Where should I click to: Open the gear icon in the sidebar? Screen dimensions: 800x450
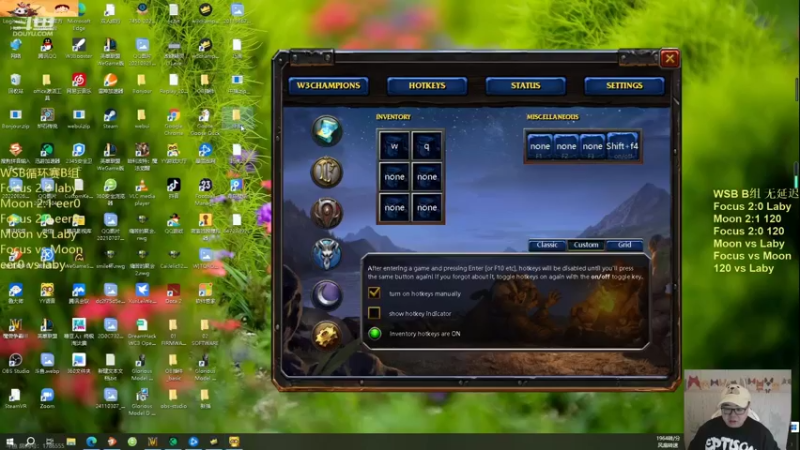327,335
